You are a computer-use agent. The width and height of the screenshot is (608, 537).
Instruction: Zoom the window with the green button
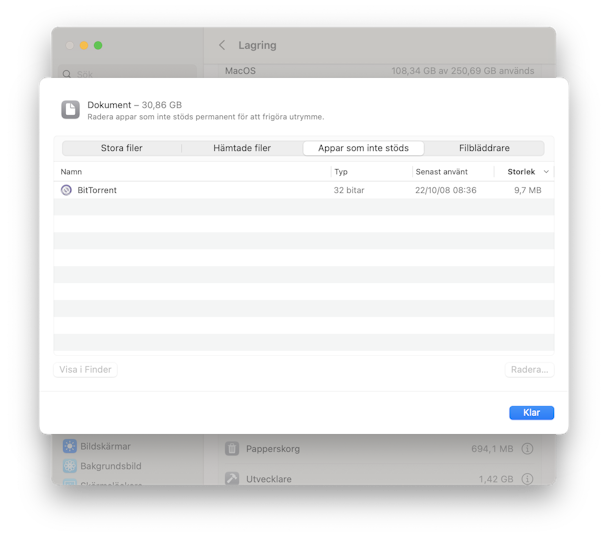pos(98,45)
